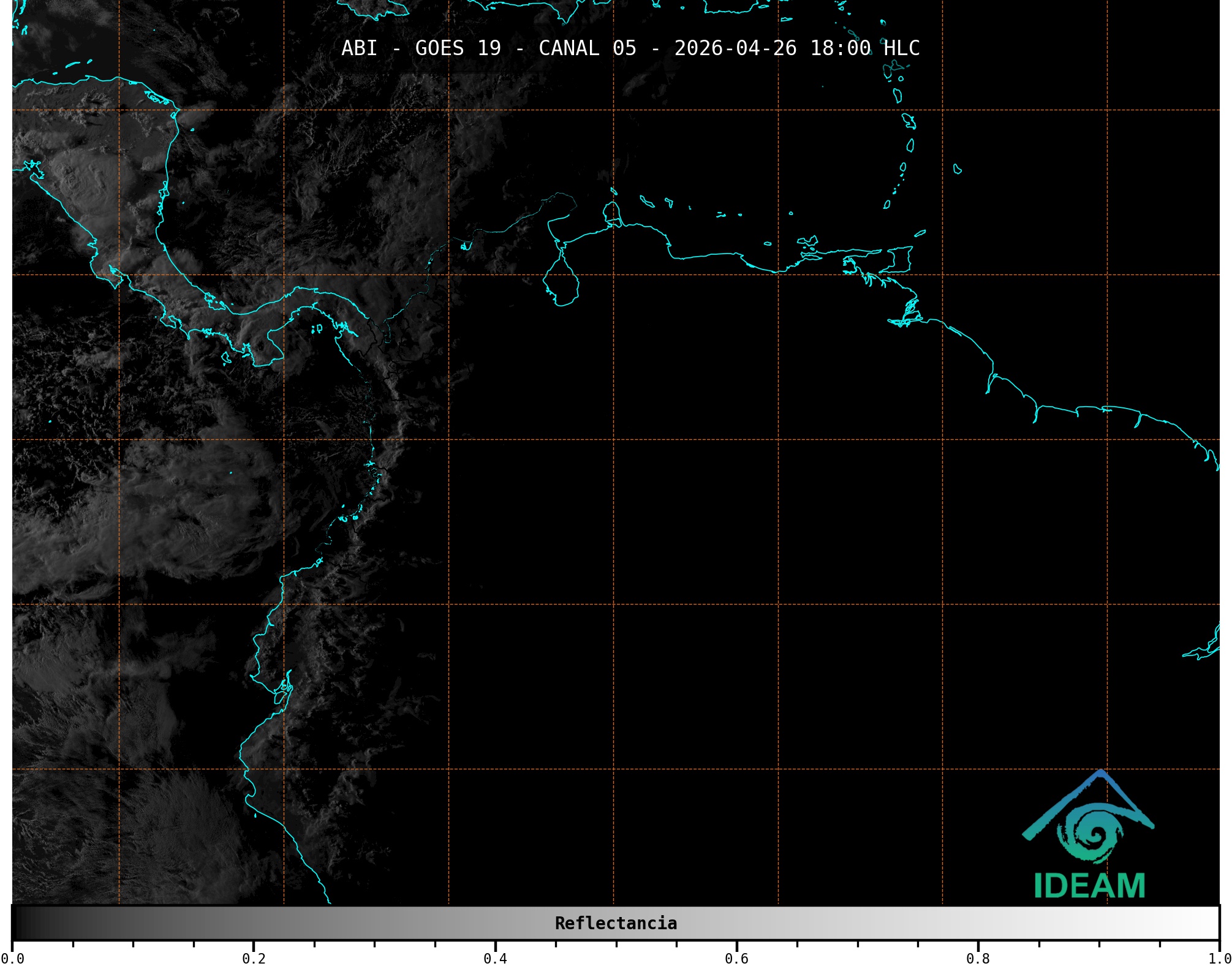Click the Barbados island outline

click(957, 169)
